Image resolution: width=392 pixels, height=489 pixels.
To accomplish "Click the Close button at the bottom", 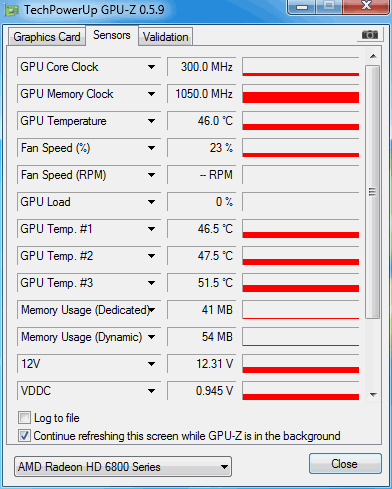I will click(345, 464).
